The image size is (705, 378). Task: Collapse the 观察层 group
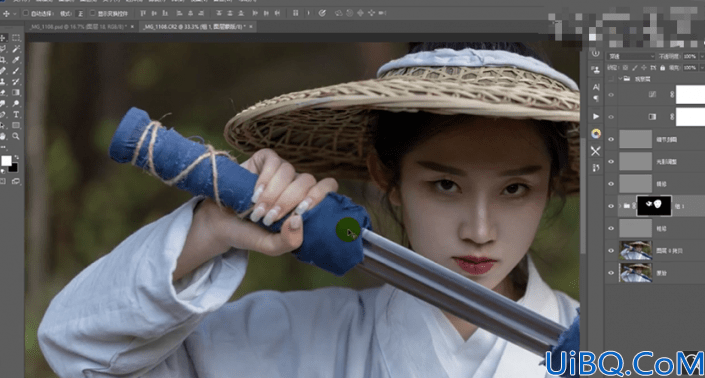(620, 79)
